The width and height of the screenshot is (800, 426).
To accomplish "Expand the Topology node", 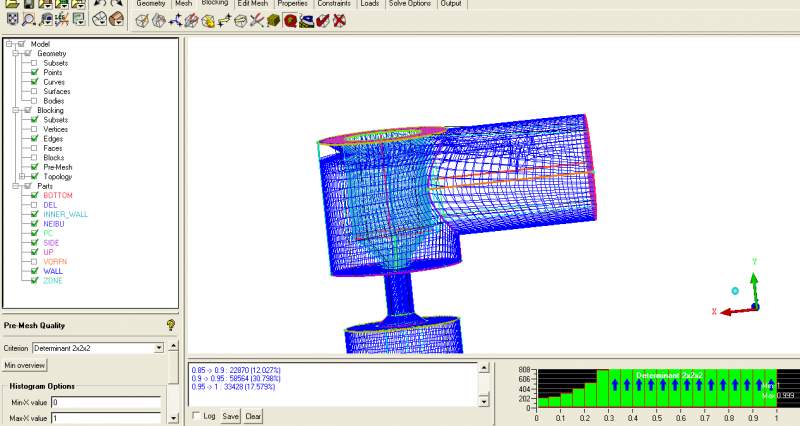I will click(x=22, y=177).
